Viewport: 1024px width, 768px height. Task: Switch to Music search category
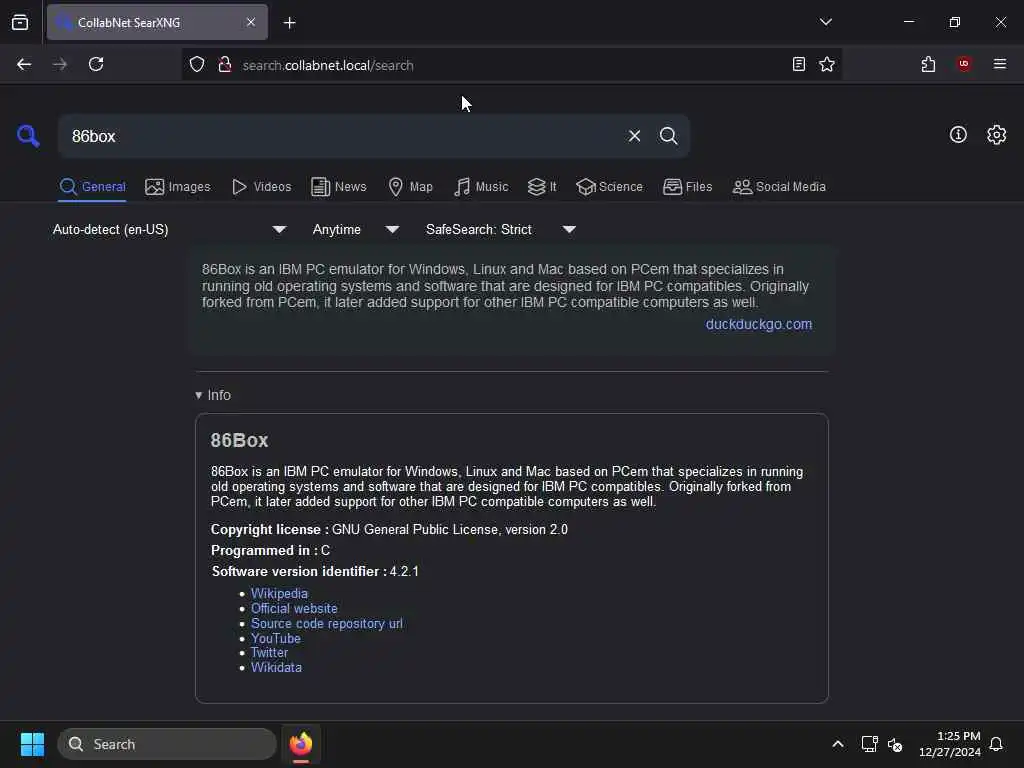tap(481, 187)
